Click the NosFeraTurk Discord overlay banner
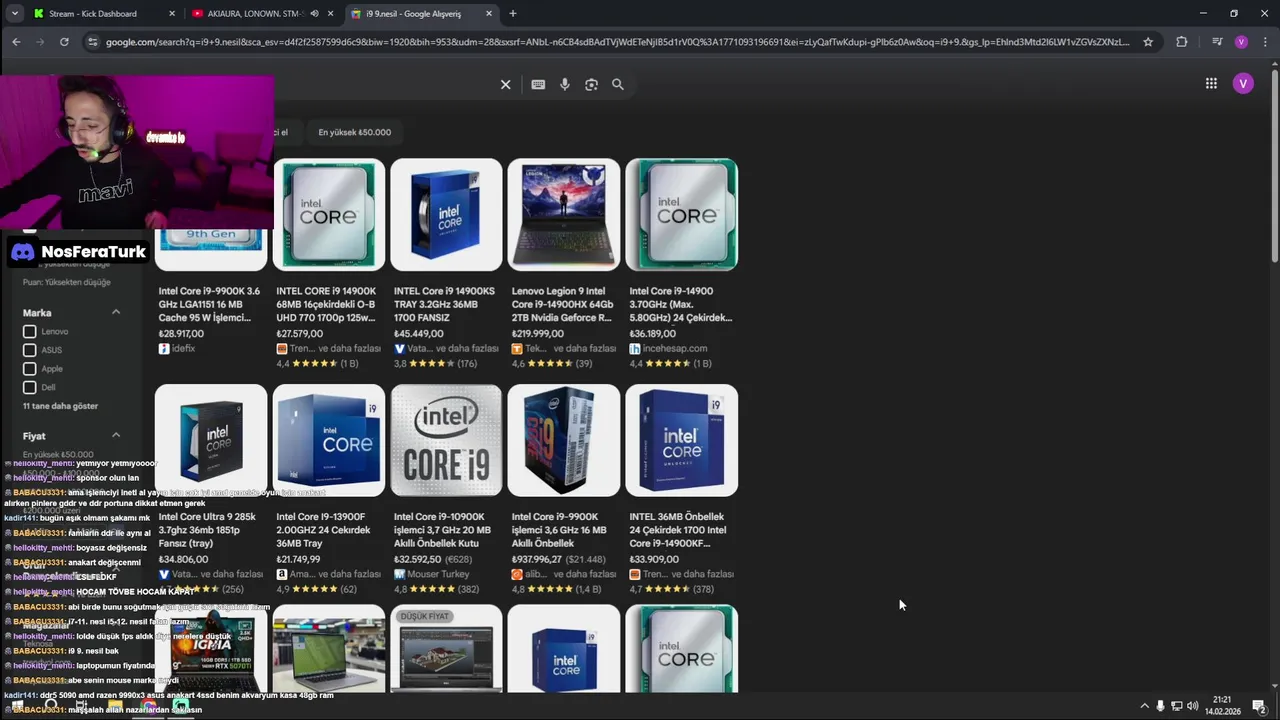 click(77, 252)
